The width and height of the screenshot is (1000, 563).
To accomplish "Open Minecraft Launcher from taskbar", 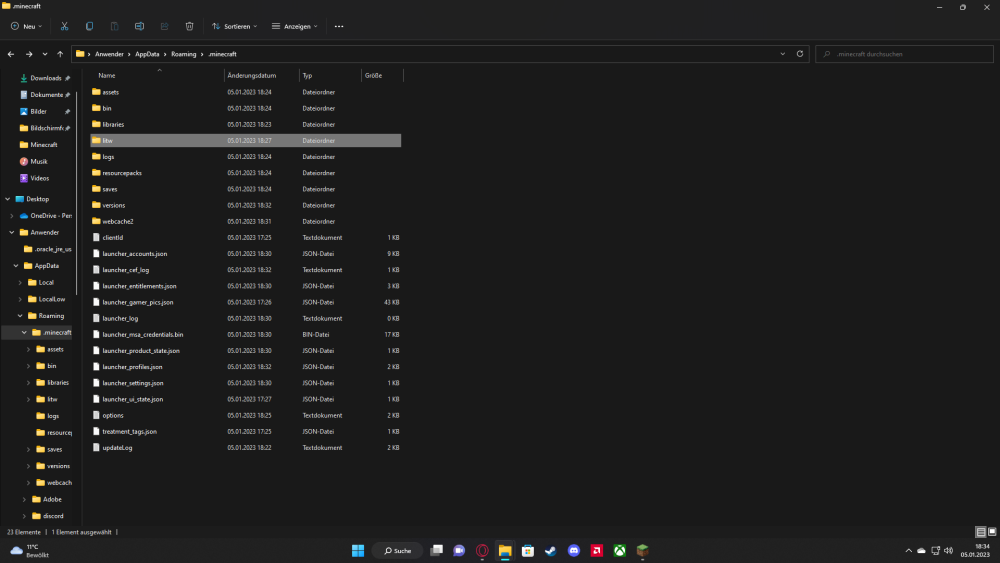I will (642, 550).
